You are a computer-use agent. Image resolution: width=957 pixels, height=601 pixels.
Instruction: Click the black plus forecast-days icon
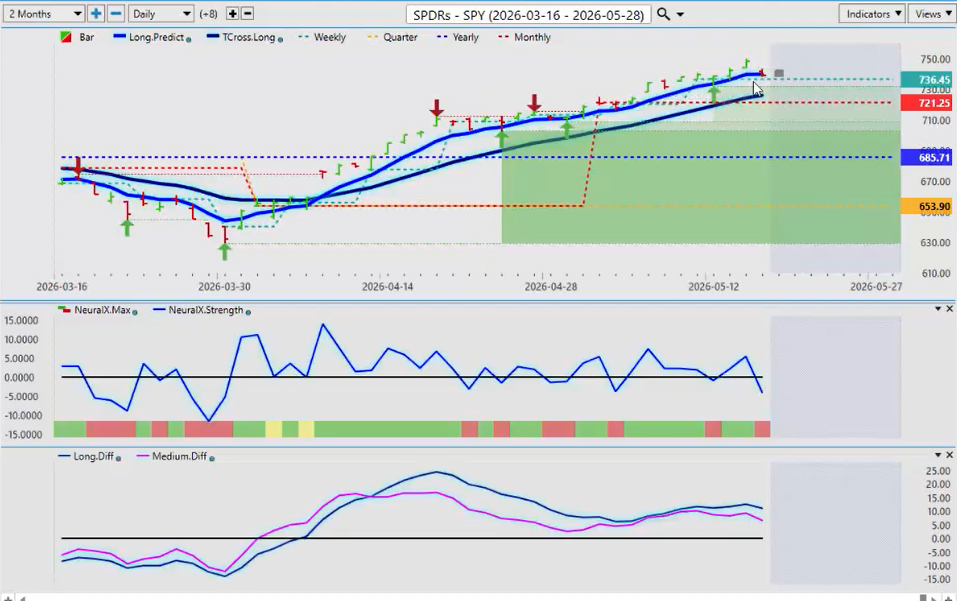233,13
